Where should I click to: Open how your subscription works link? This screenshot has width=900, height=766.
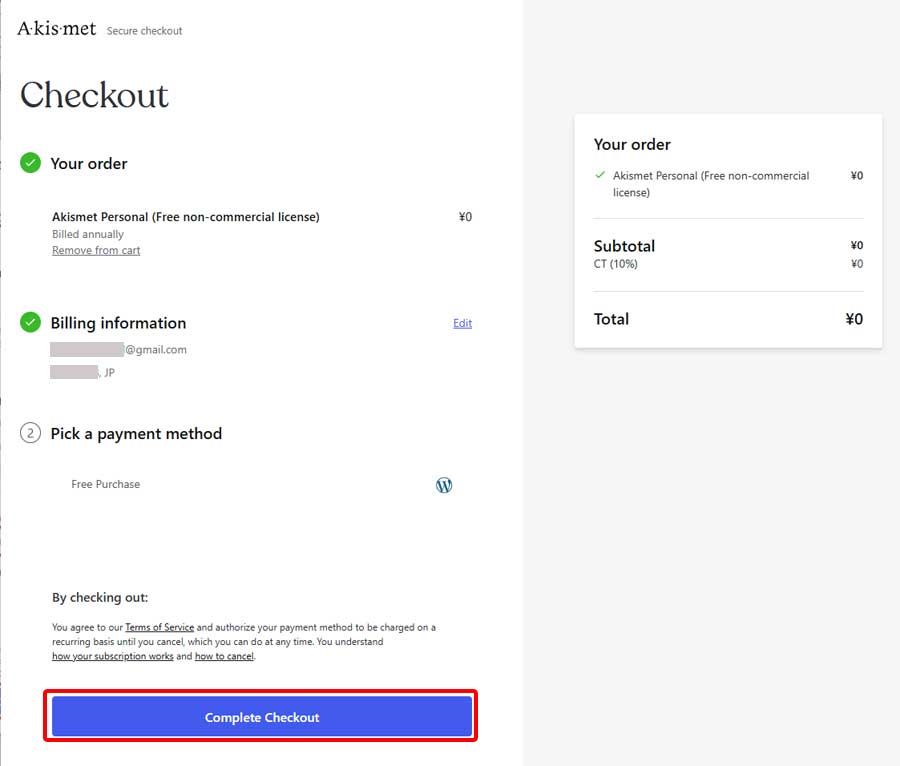113,656
